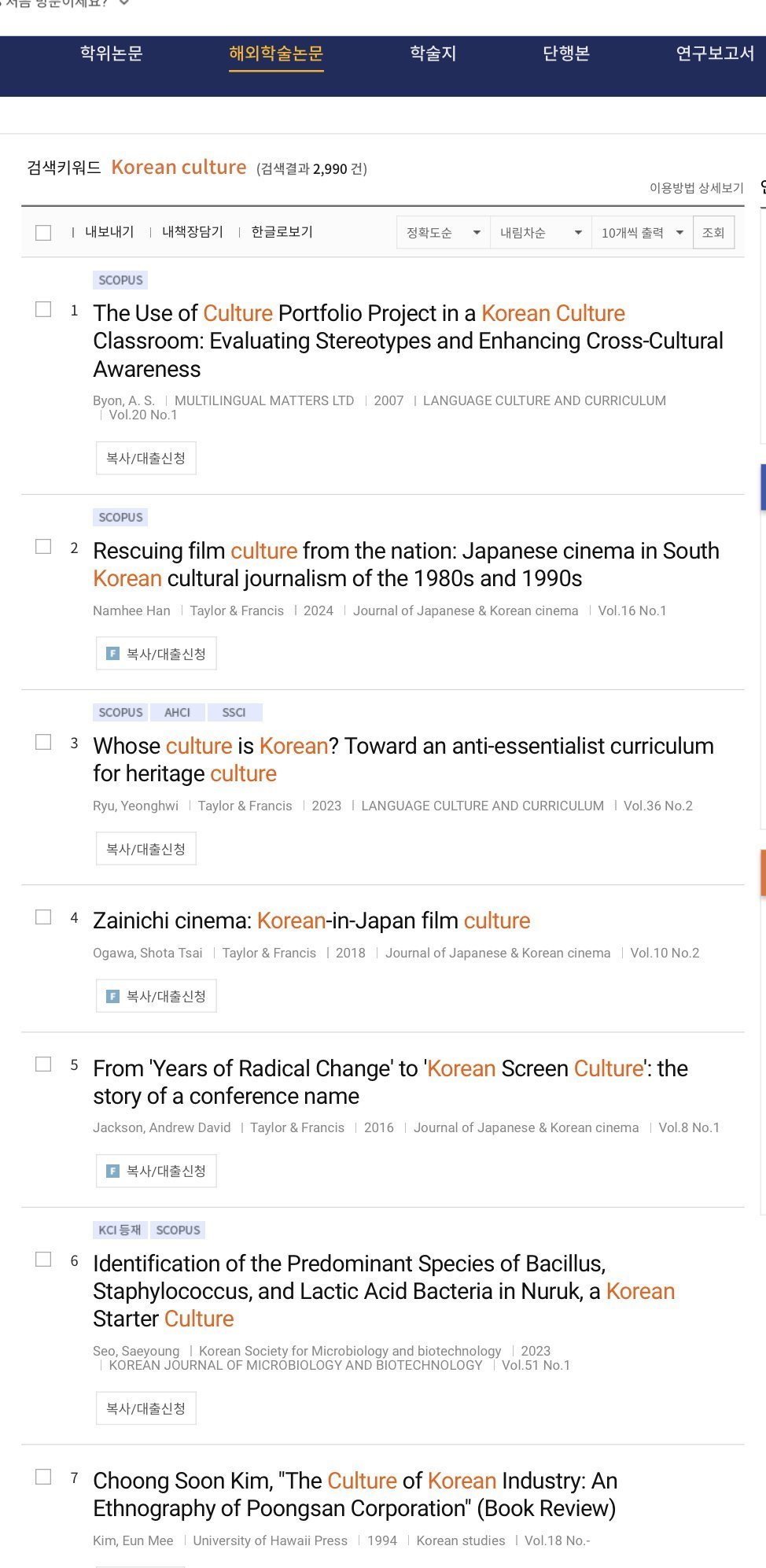Open the 내림차순 order dropdown
This screenshot has width=766, height=1568.
tap(540, 233)
